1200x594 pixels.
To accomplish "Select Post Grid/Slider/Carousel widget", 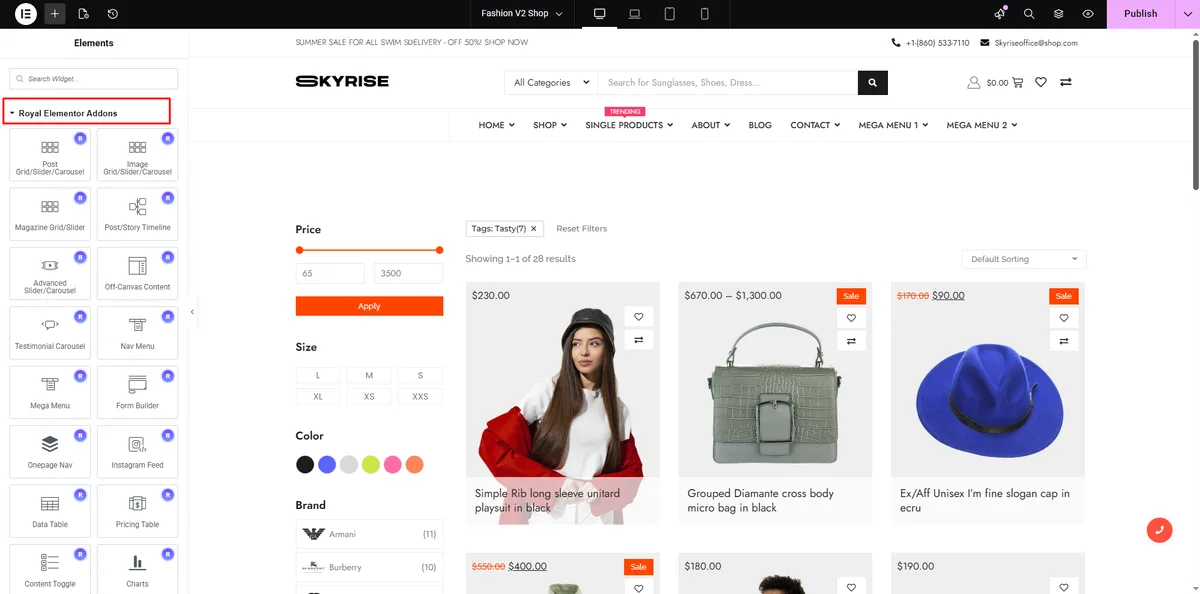I will point(50,156).
